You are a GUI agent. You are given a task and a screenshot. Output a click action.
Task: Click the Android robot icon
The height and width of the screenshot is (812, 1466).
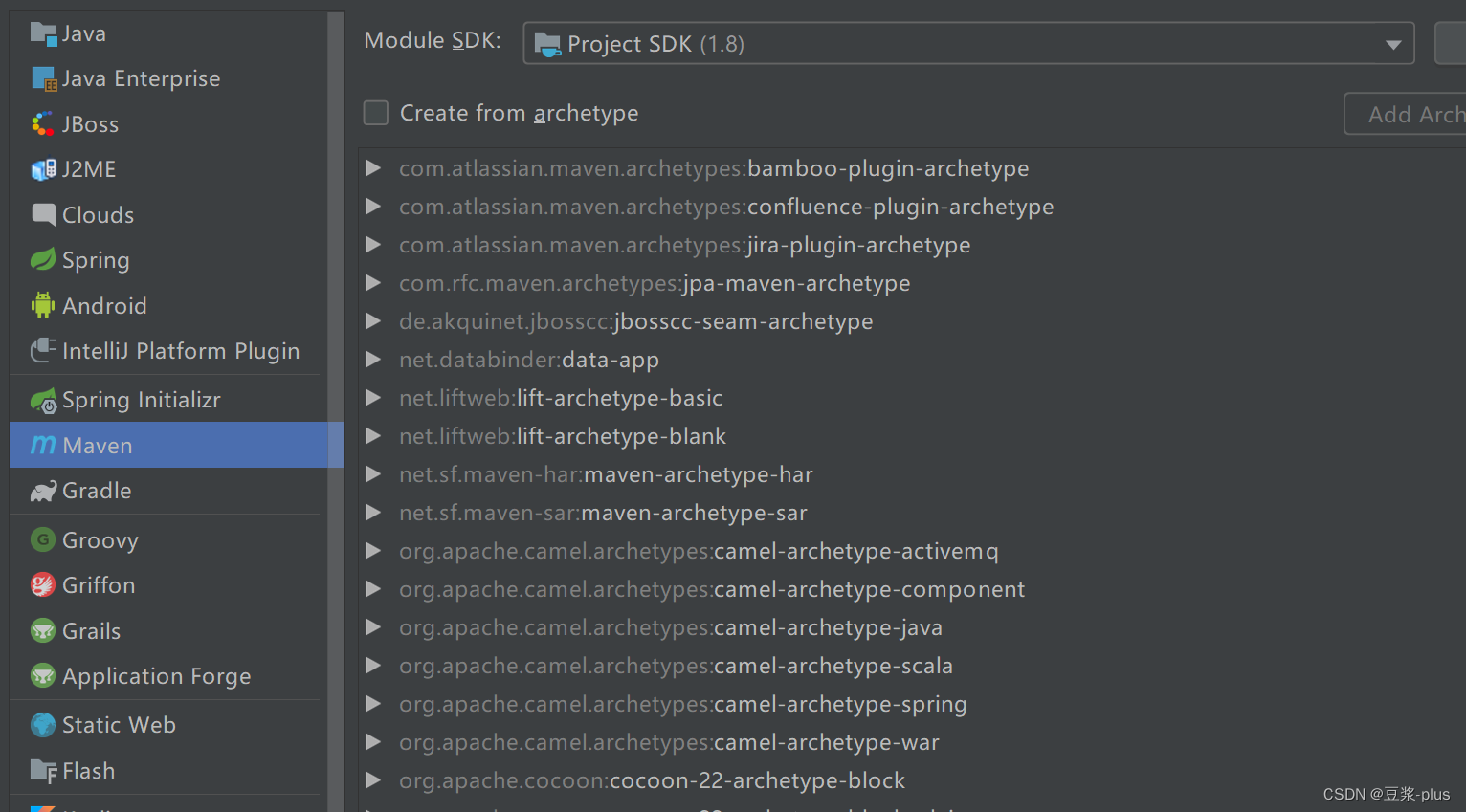click(43, 305)
